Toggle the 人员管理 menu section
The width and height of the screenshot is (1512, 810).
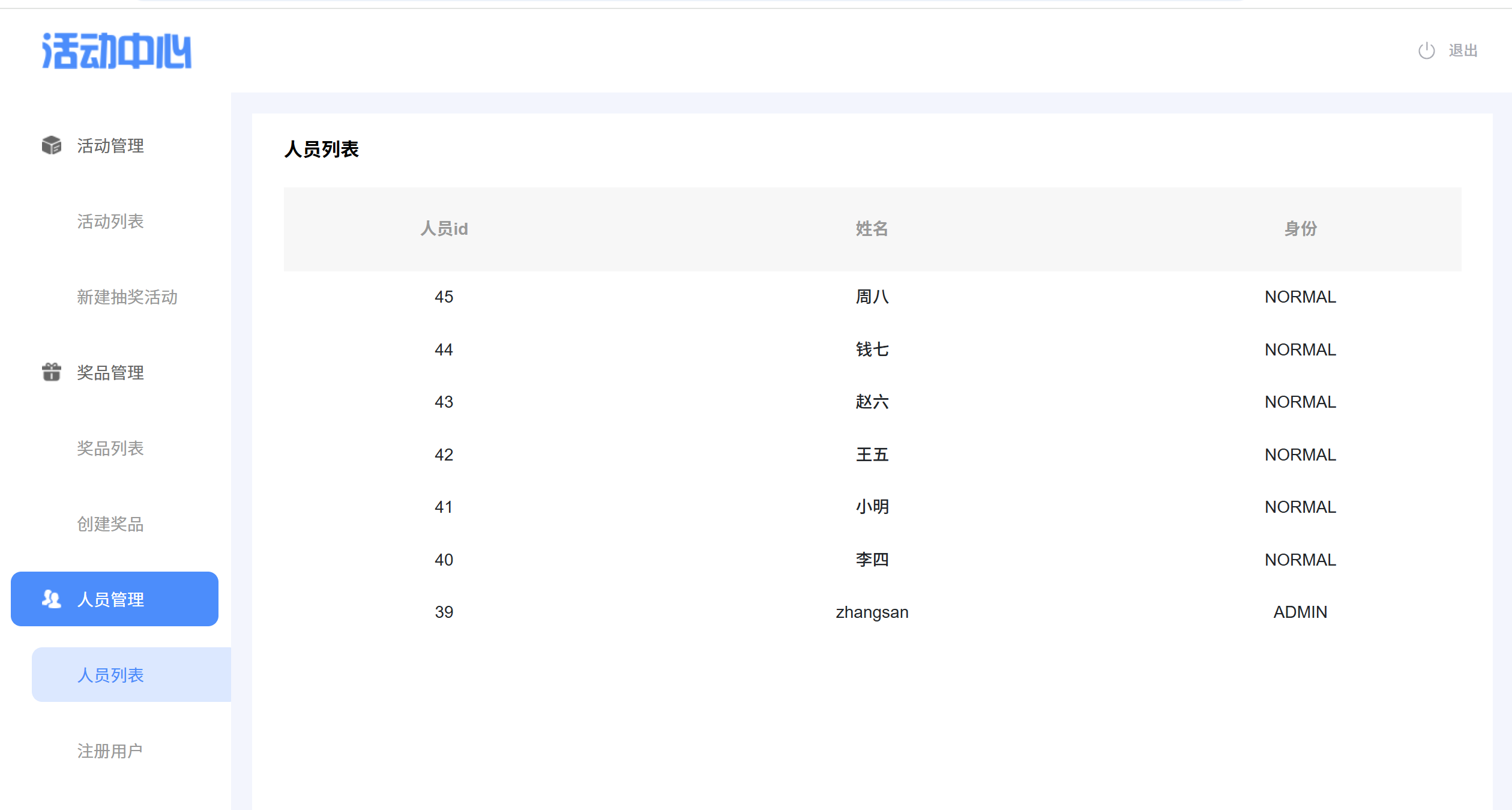click(x=110, y=599)
